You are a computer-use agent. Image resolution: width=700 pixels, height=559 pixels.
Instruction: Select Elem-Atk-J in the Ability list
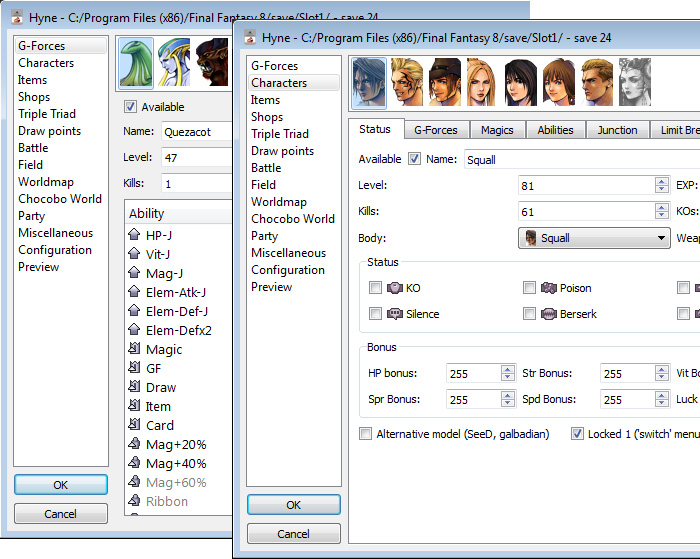click(175, 292)
